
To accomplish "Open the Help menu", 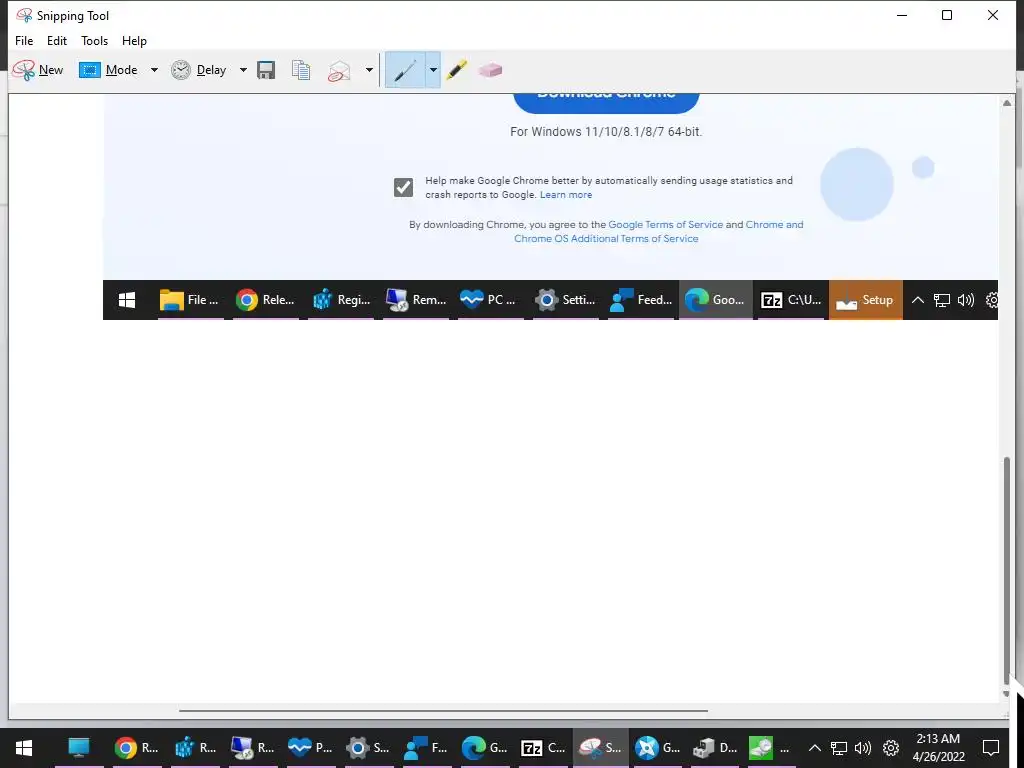I will (x=135, y=40).
